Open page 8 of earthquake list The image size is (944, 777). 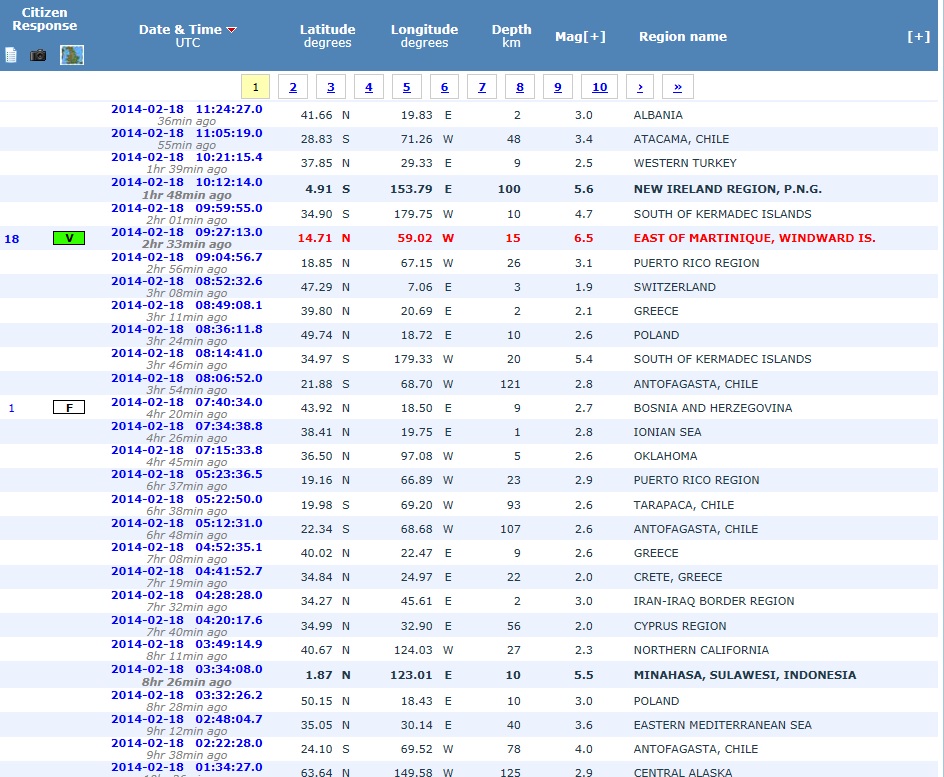pyautogui.click(x=520, y=87)
